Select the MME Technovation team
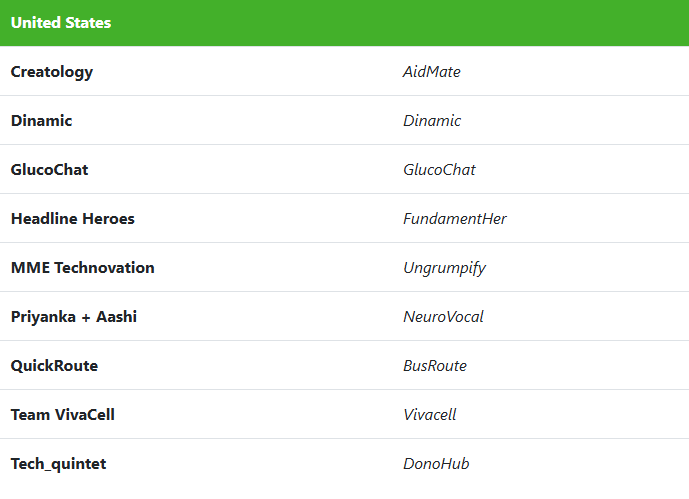 tap(83, 268)
